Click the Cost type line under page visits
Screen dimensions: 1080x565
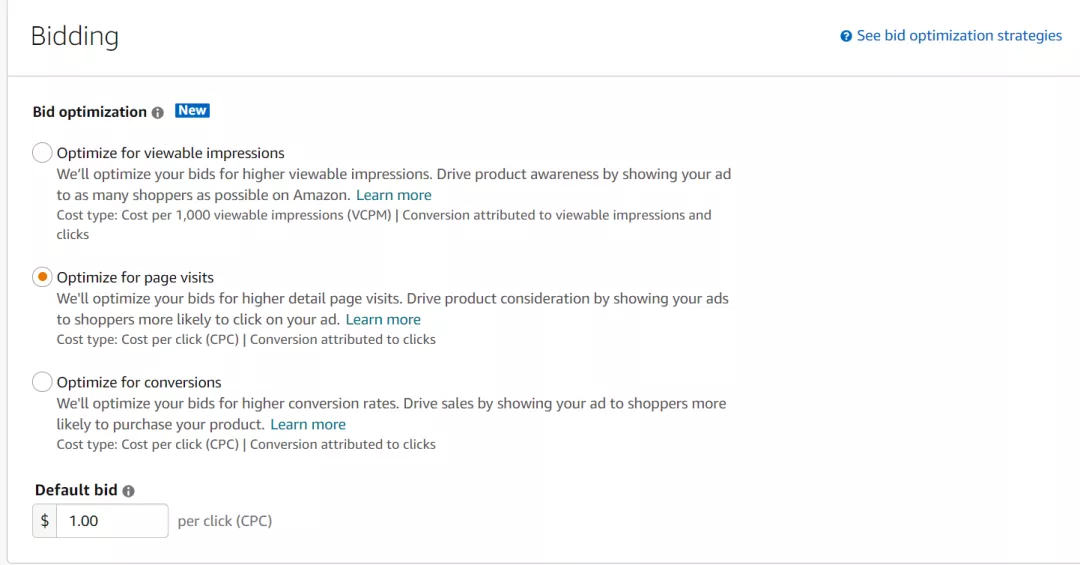[246, 339]
